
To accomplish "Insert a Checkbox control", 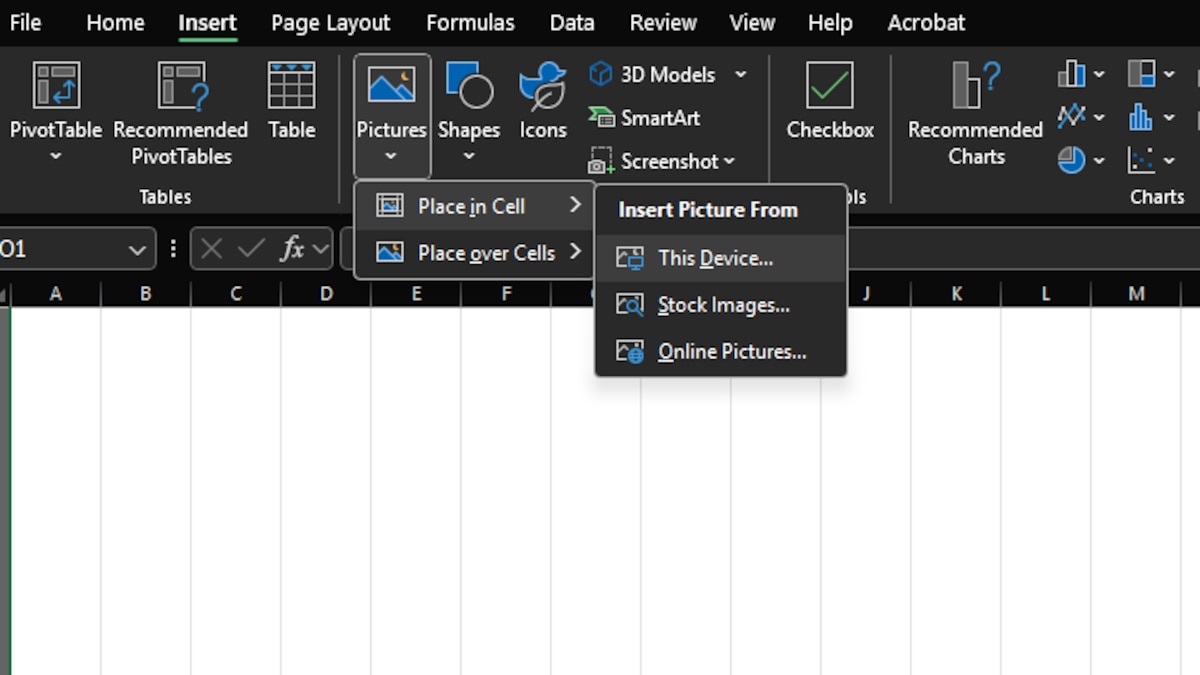I will point(830,100).
